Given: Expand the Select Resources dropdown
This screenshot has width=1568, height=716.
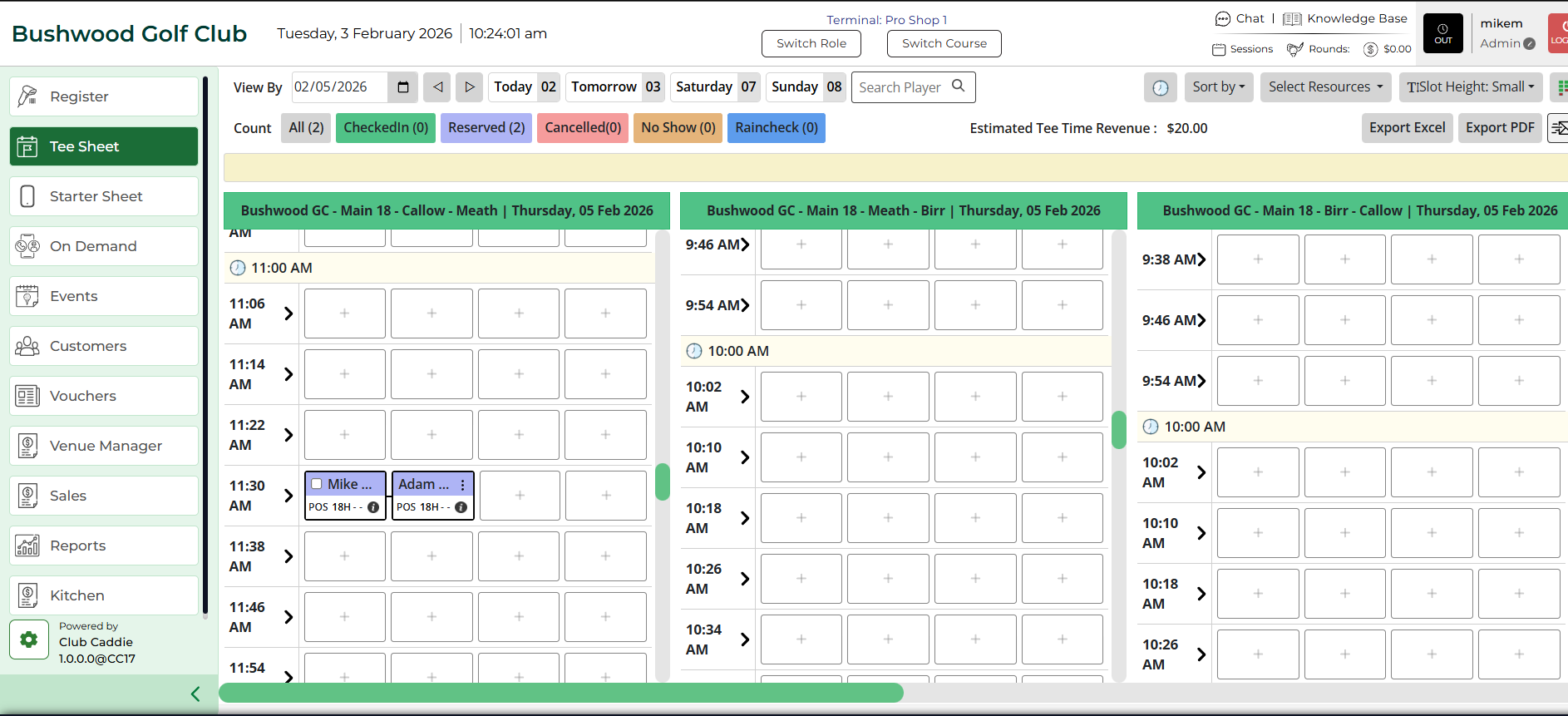Looking at the screenshot, I should (1325, 87).
